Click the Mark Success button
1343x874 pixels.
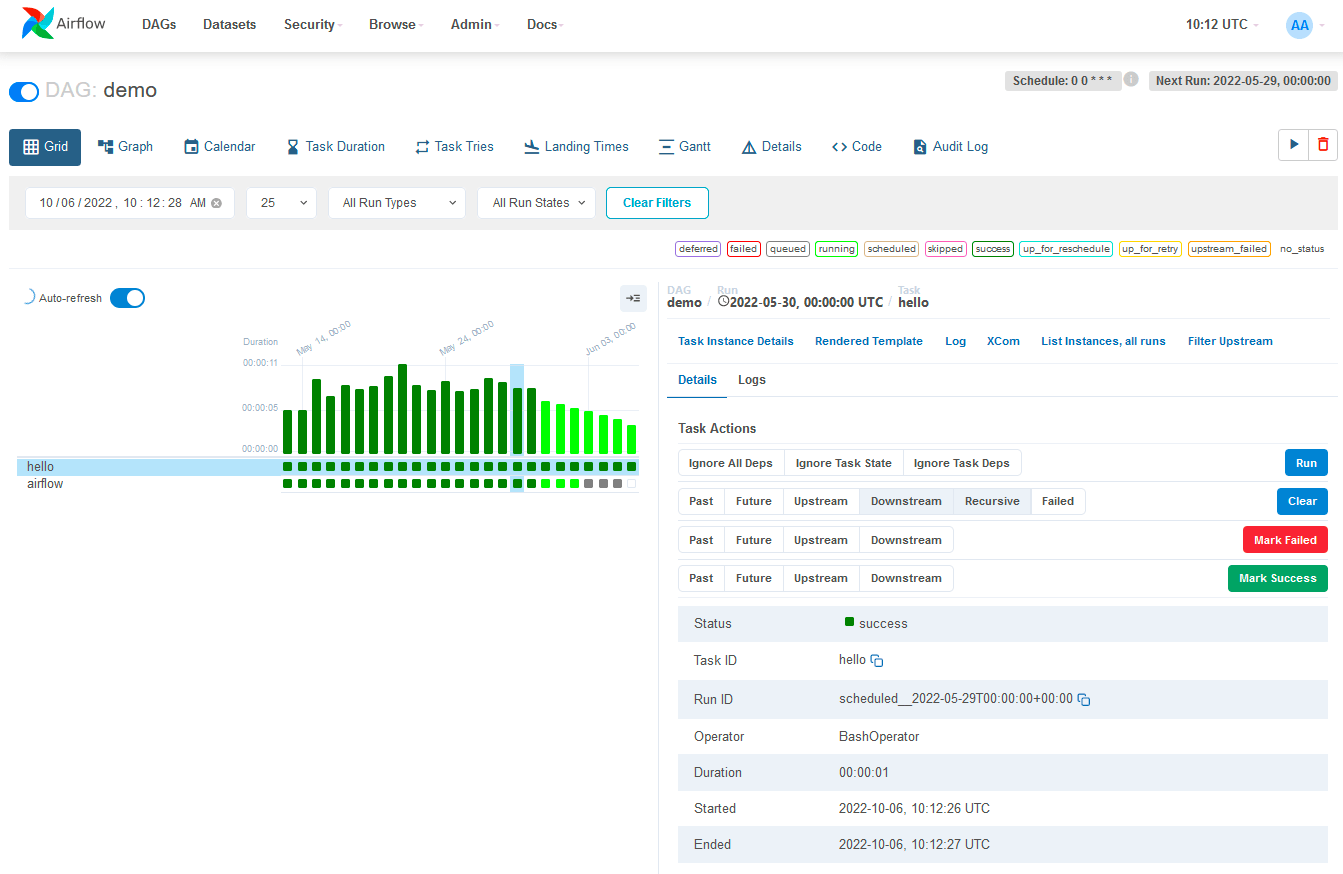pos(1277,578)
